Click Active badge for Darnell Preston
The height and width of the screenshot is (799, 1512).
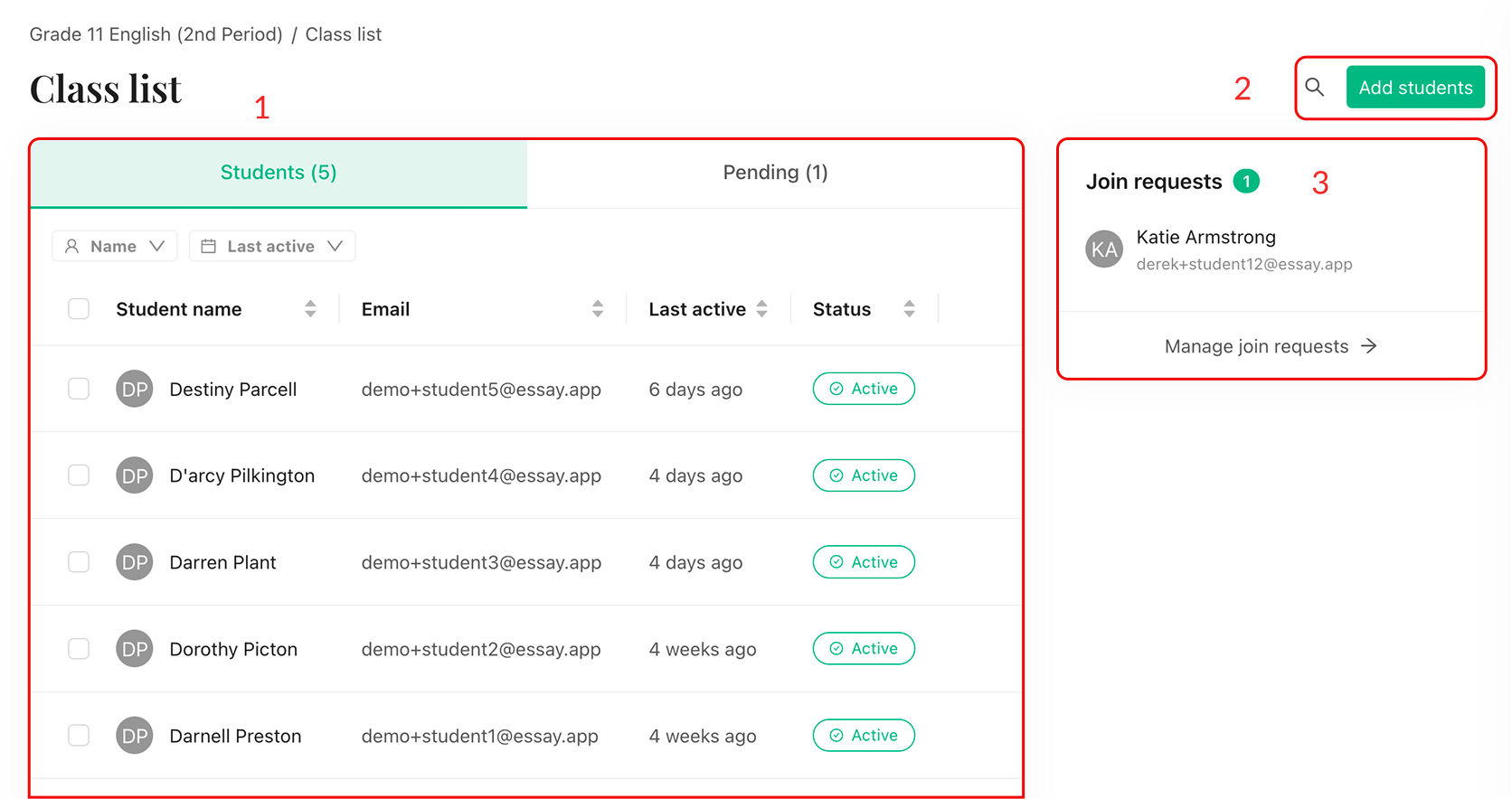864,736
